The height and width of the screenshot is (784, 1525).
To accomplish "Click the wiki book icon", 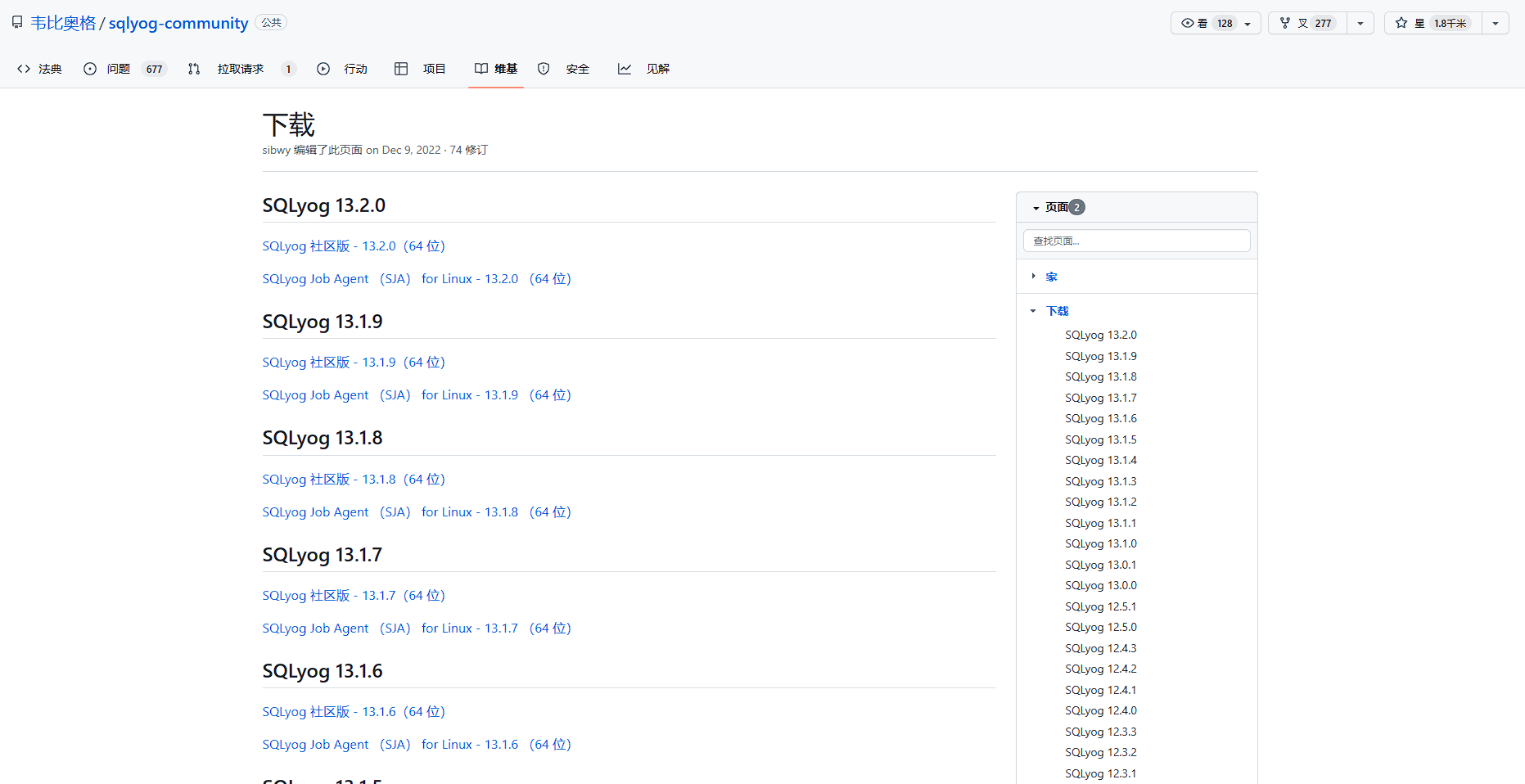I will click(481, 69).
